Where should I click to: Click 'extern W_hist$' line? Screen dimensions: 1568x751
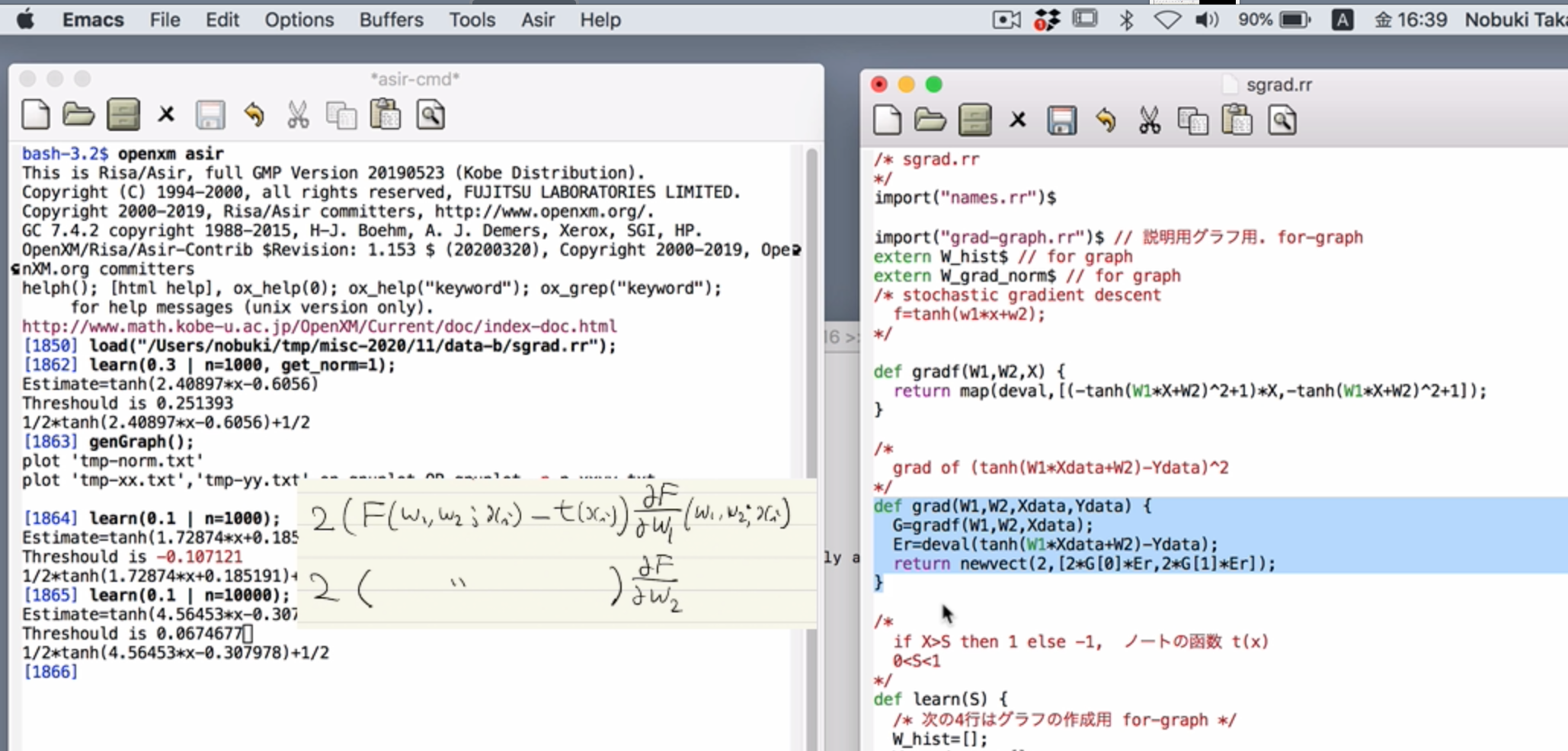(x=941, y=257)
